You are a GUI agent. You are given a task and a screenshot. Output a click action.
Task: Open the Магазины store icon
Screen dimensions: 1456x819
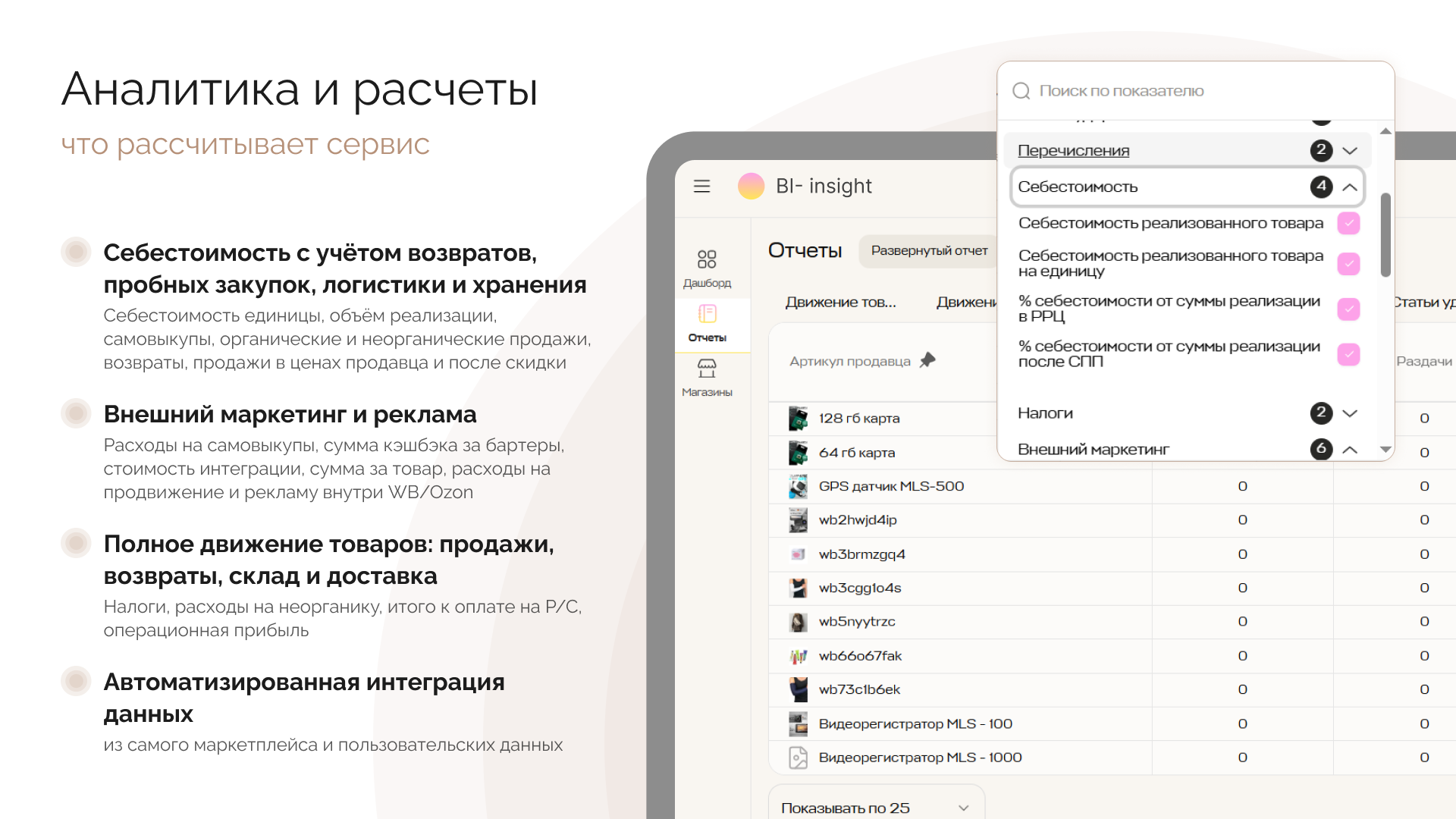coord(707,369)
